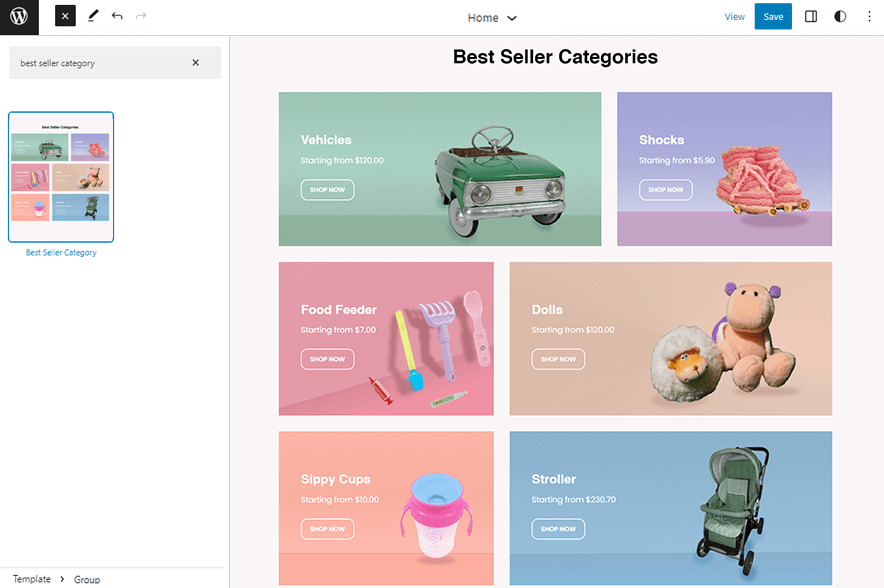The image size is (884, 588).
Task: Click the View link
Action: (x=735, y=17)
